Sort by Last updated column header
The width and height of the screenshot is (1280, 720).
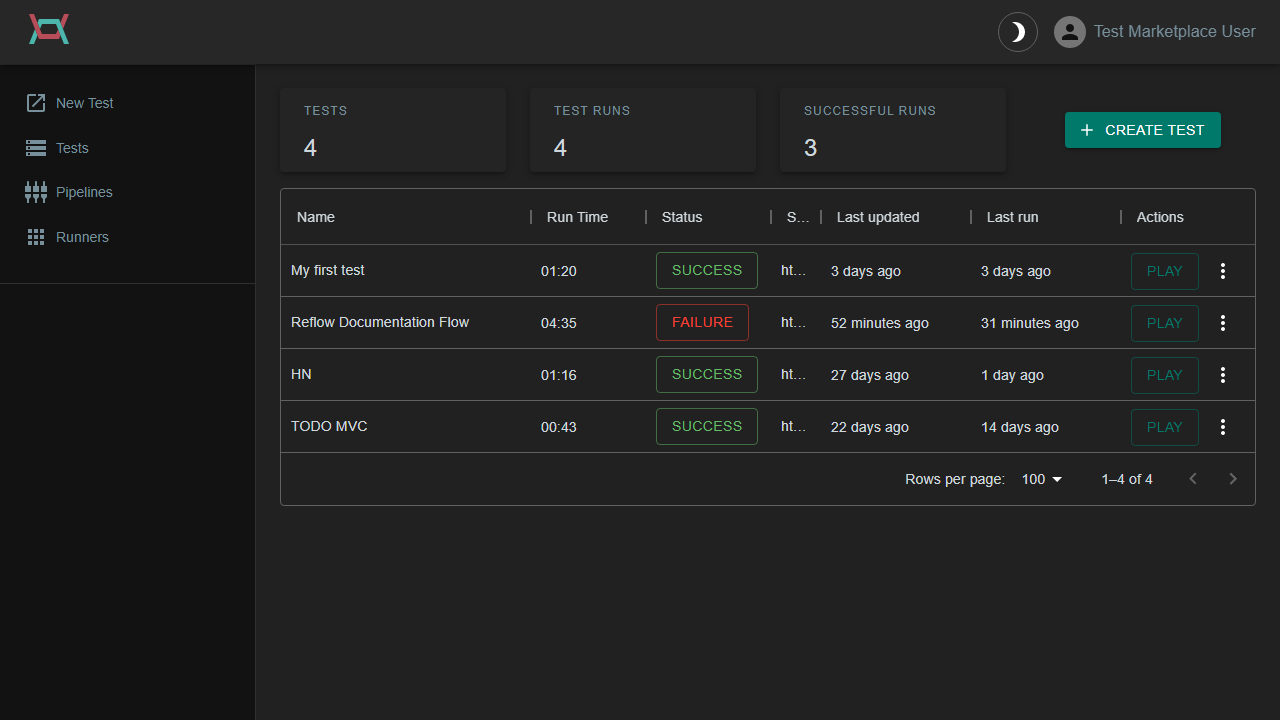click(878, 217)
